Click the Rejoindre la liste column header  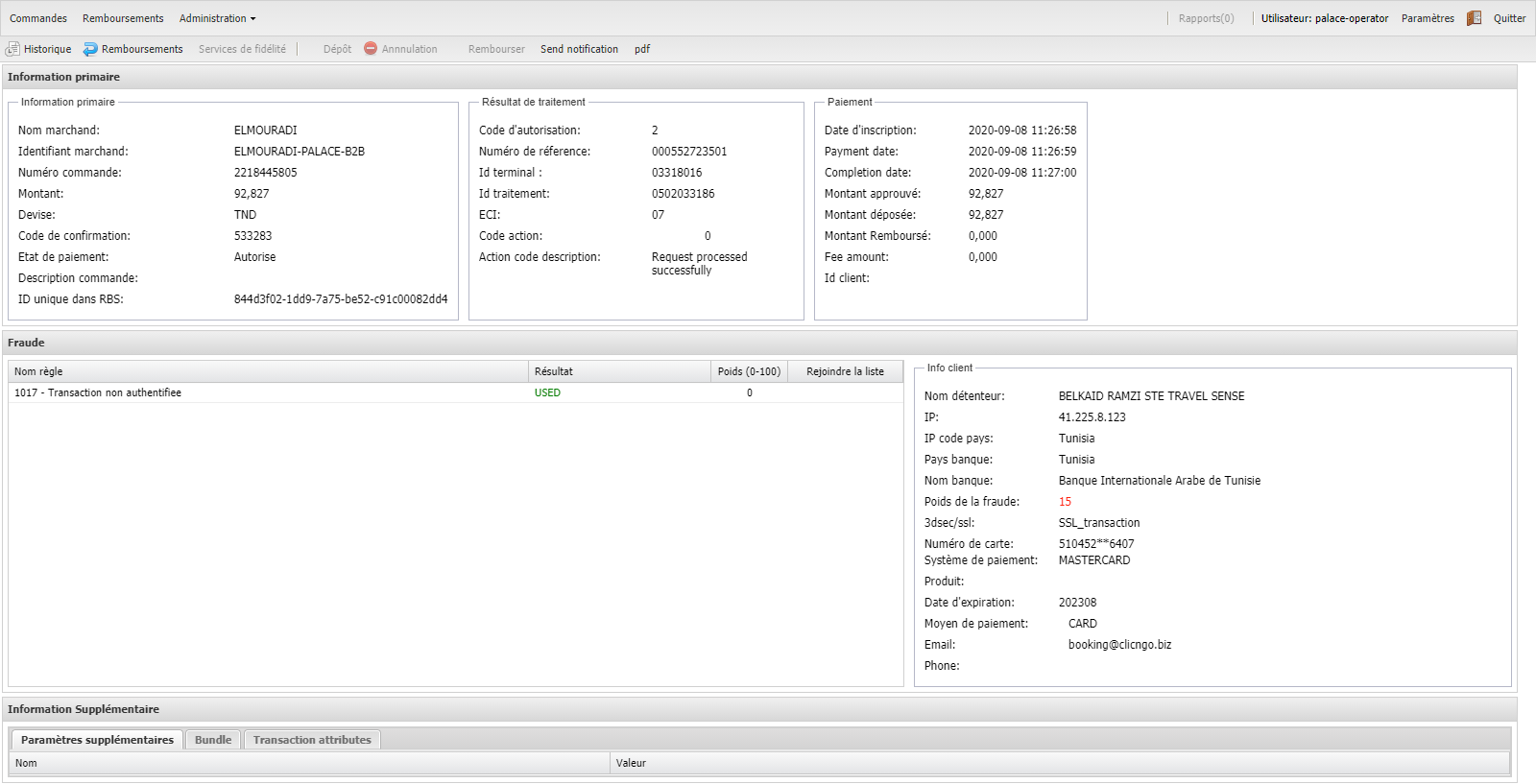[x=845, y=371]
